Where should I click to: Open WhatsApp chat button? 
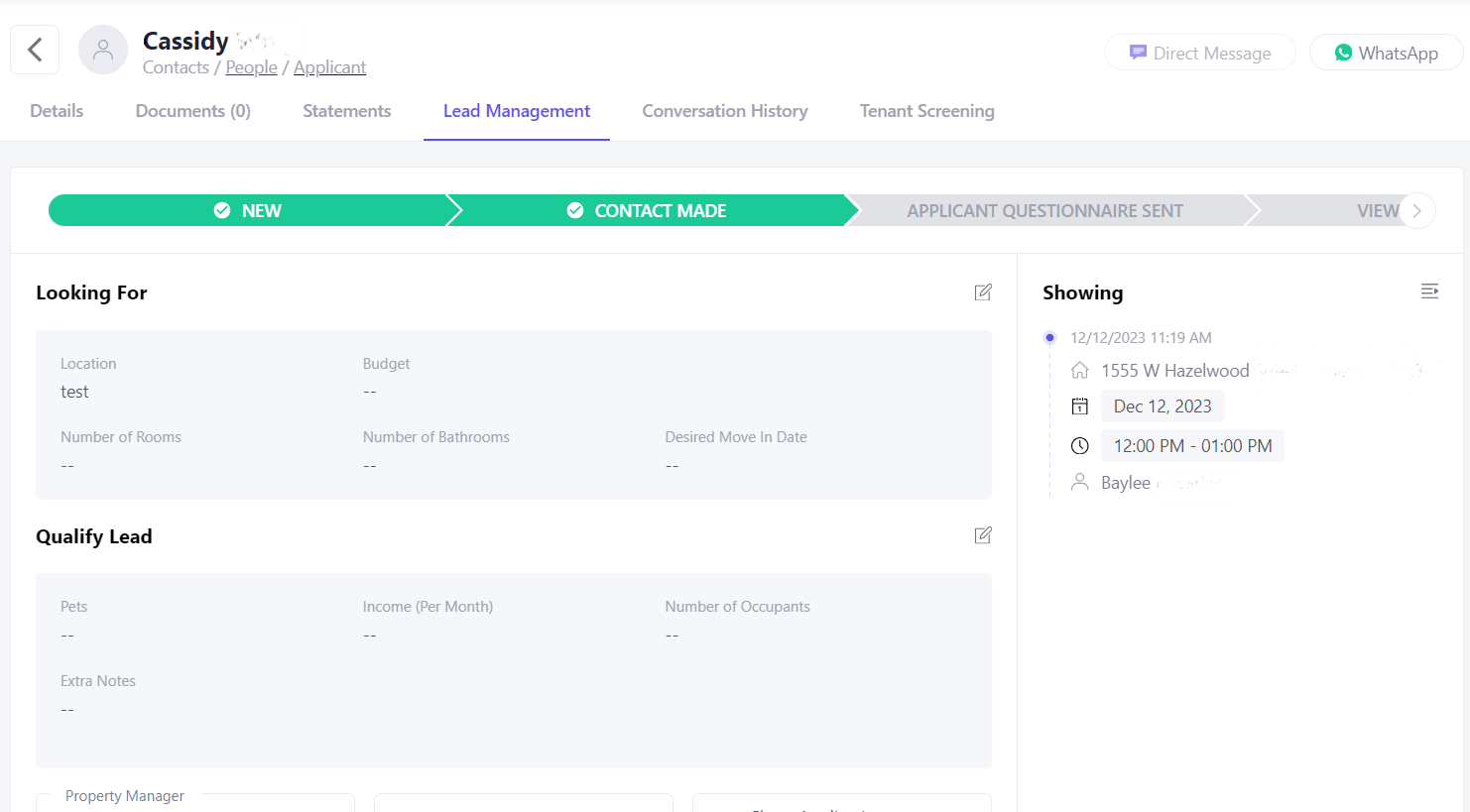(x=1386, y=53)
